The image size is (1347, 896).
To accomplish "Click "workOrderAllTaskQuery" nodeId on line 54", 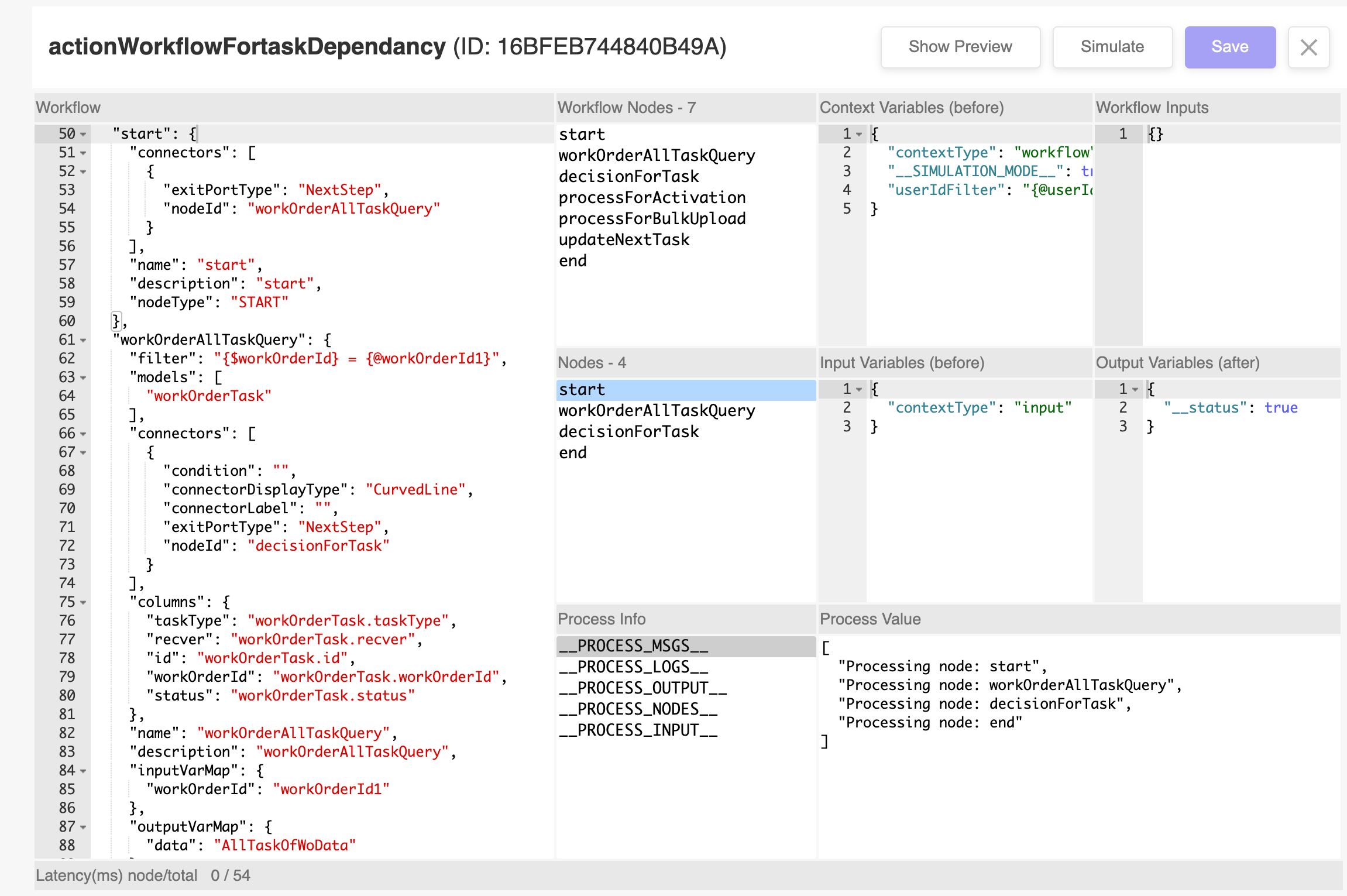I will pyautogui.click(x=343, y=209).
